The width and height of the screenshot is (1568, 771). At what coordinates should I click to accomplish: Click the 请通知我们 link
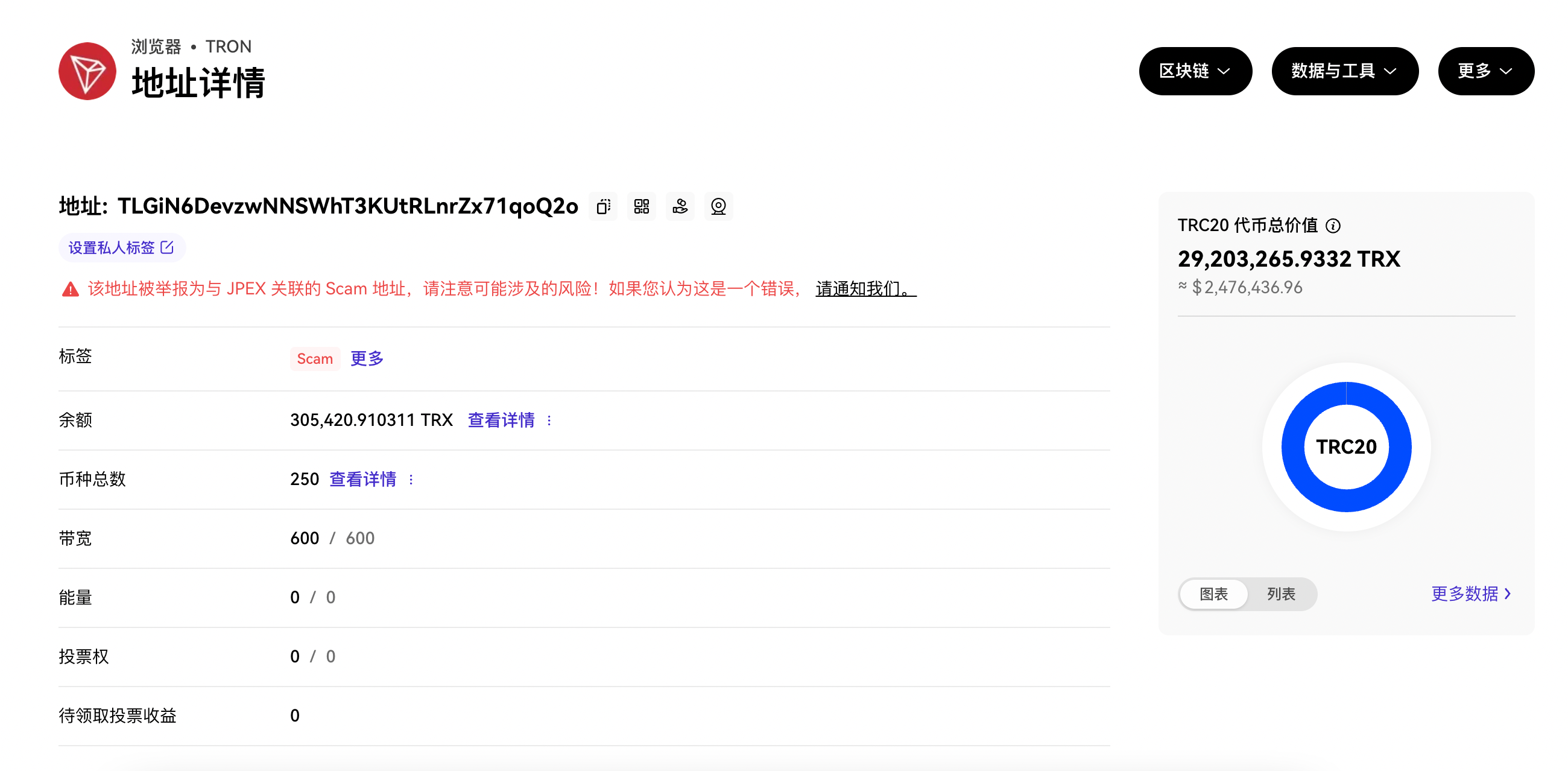pyautogui.click(x=865, y=288)
